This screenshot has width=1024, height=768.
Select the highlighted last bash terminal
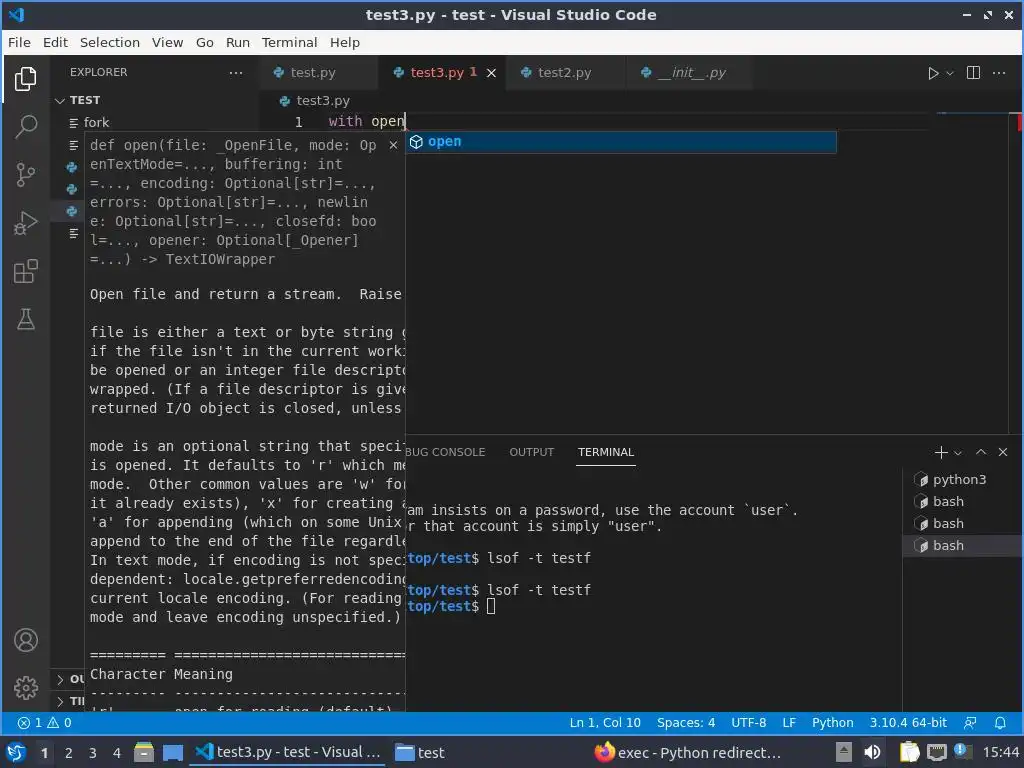click(x=959, y=545)
